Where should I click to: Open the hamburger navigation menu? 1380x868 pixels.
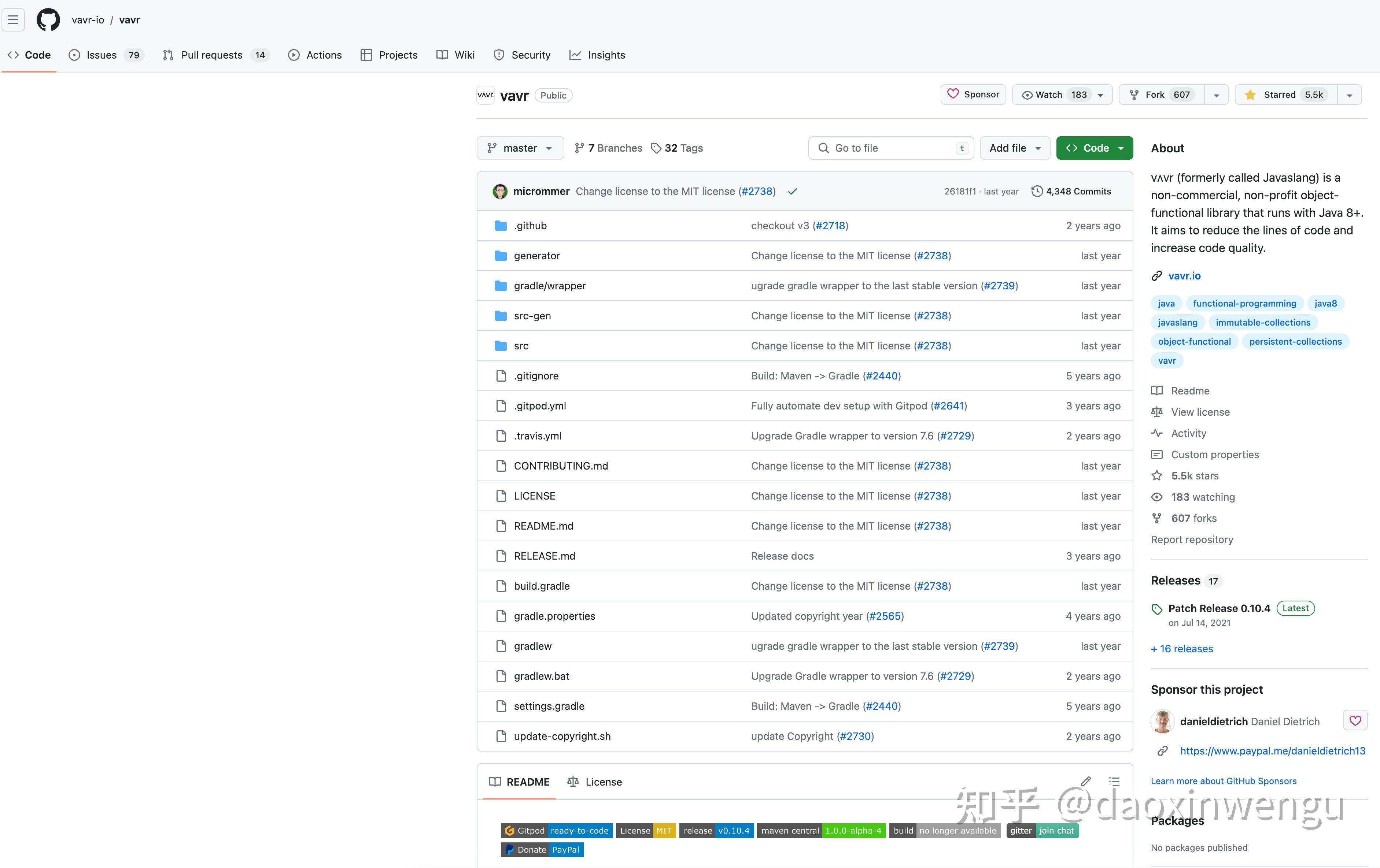click(x=13, y=20)
